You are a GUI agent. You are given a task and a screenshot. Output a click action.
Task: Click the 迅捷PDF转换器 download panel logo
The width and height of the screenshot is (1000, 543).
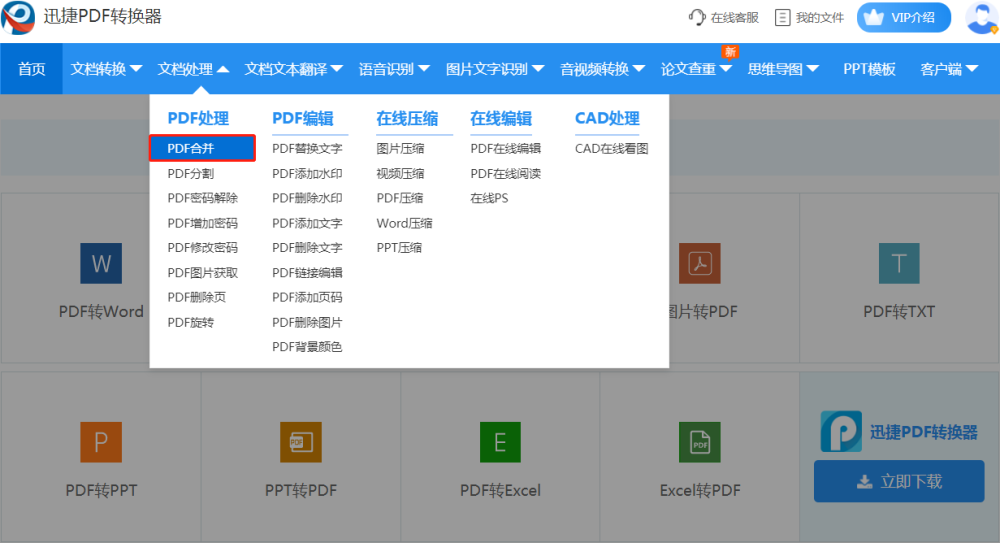[x=841, y=431]
